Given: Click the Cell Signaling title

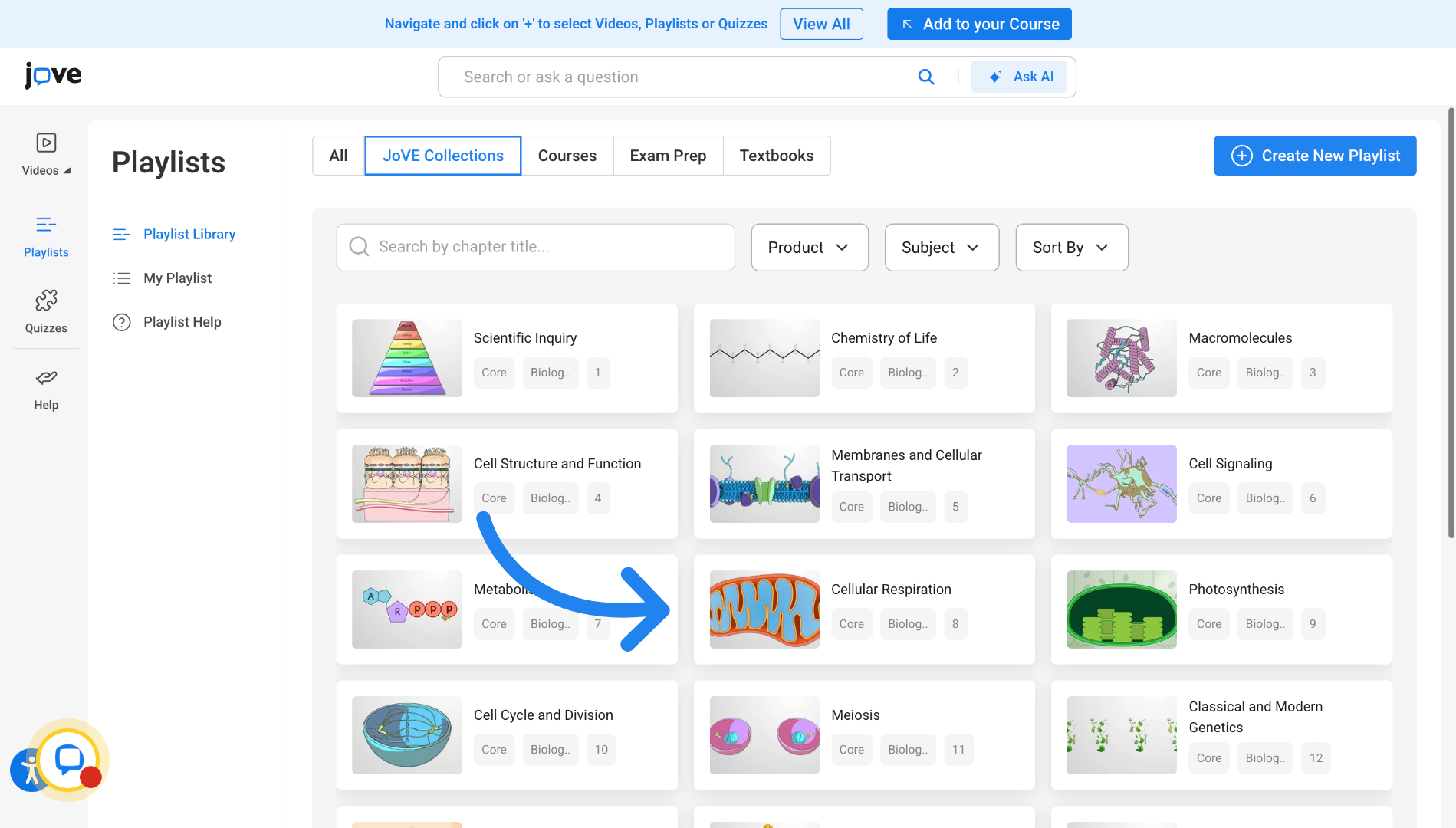Looking at the screenshot, I should click(x=1231, y=464).
